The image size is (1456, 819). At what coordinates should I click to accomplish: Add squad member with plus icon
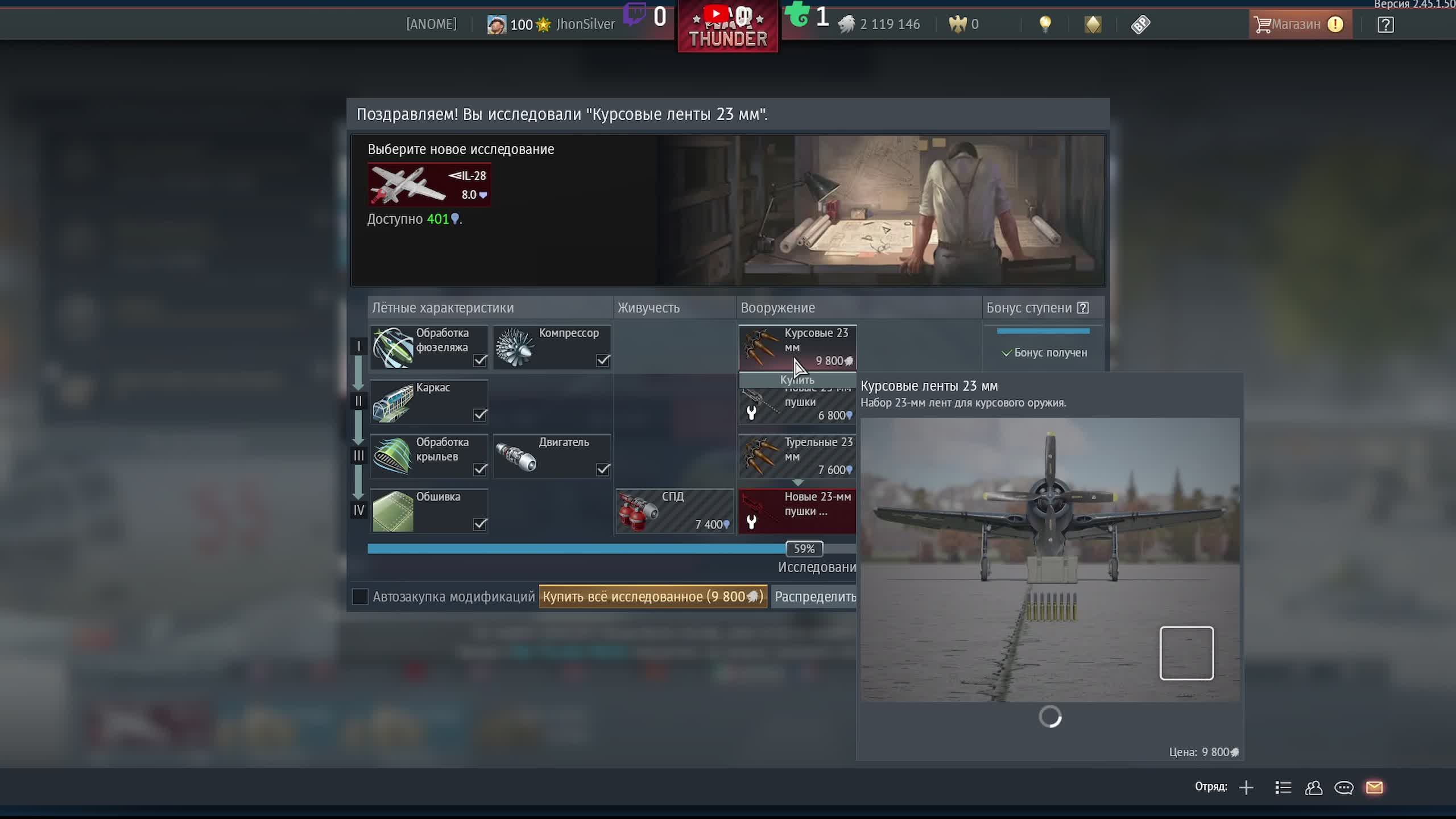(x=1246, y=787)
